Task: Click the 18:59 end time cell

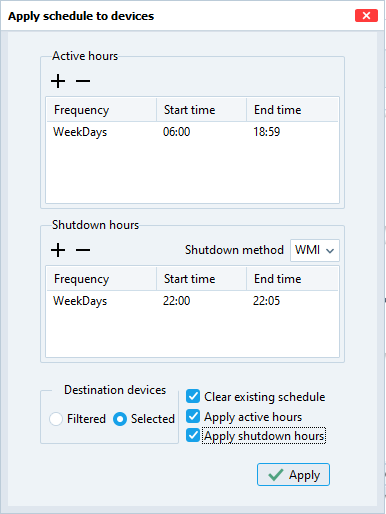Action: point(267,132)
